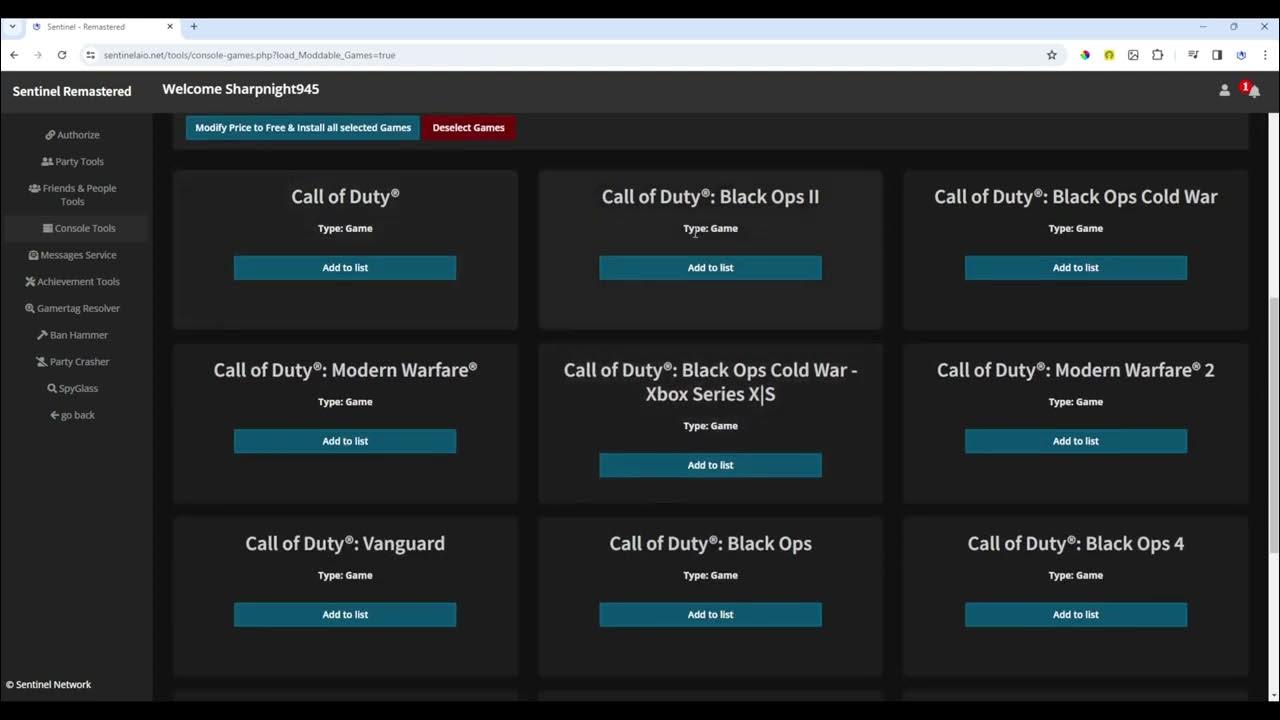The image size is (1280, 720).
Task: Click the Welcome Sharpnight945 heading
Action: pos(241,89)
